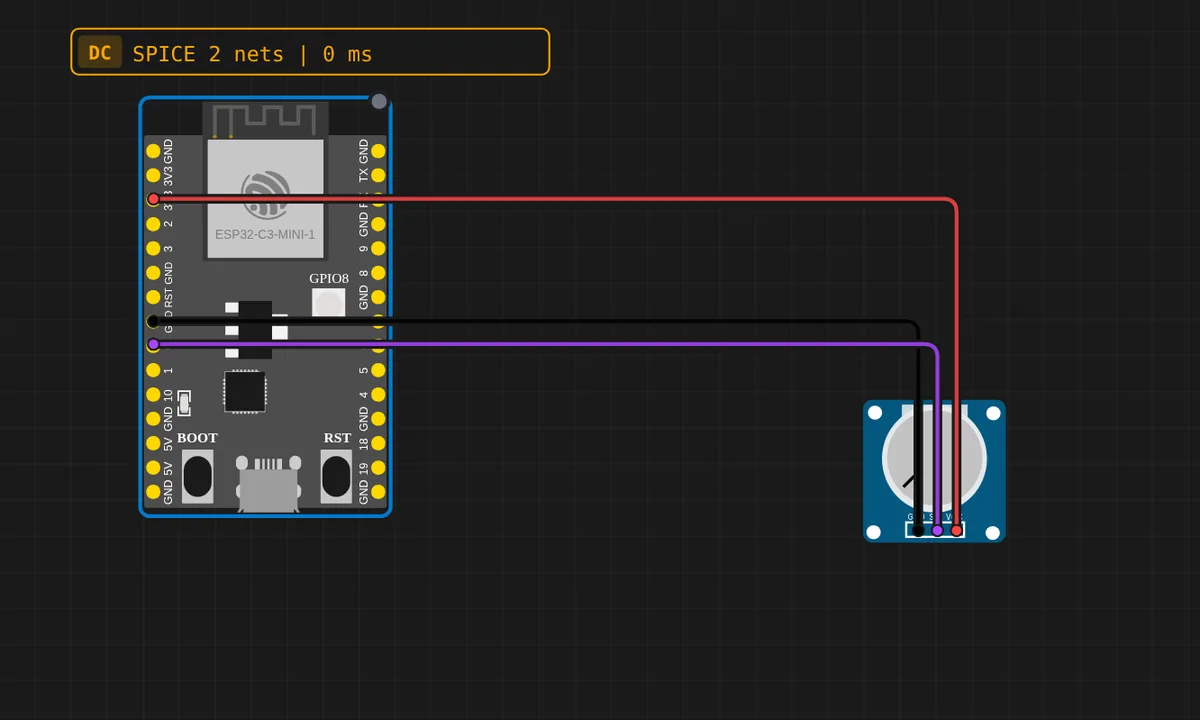Select the purple signal wire
The image size is (1200, 720).
tap(545, 344)
